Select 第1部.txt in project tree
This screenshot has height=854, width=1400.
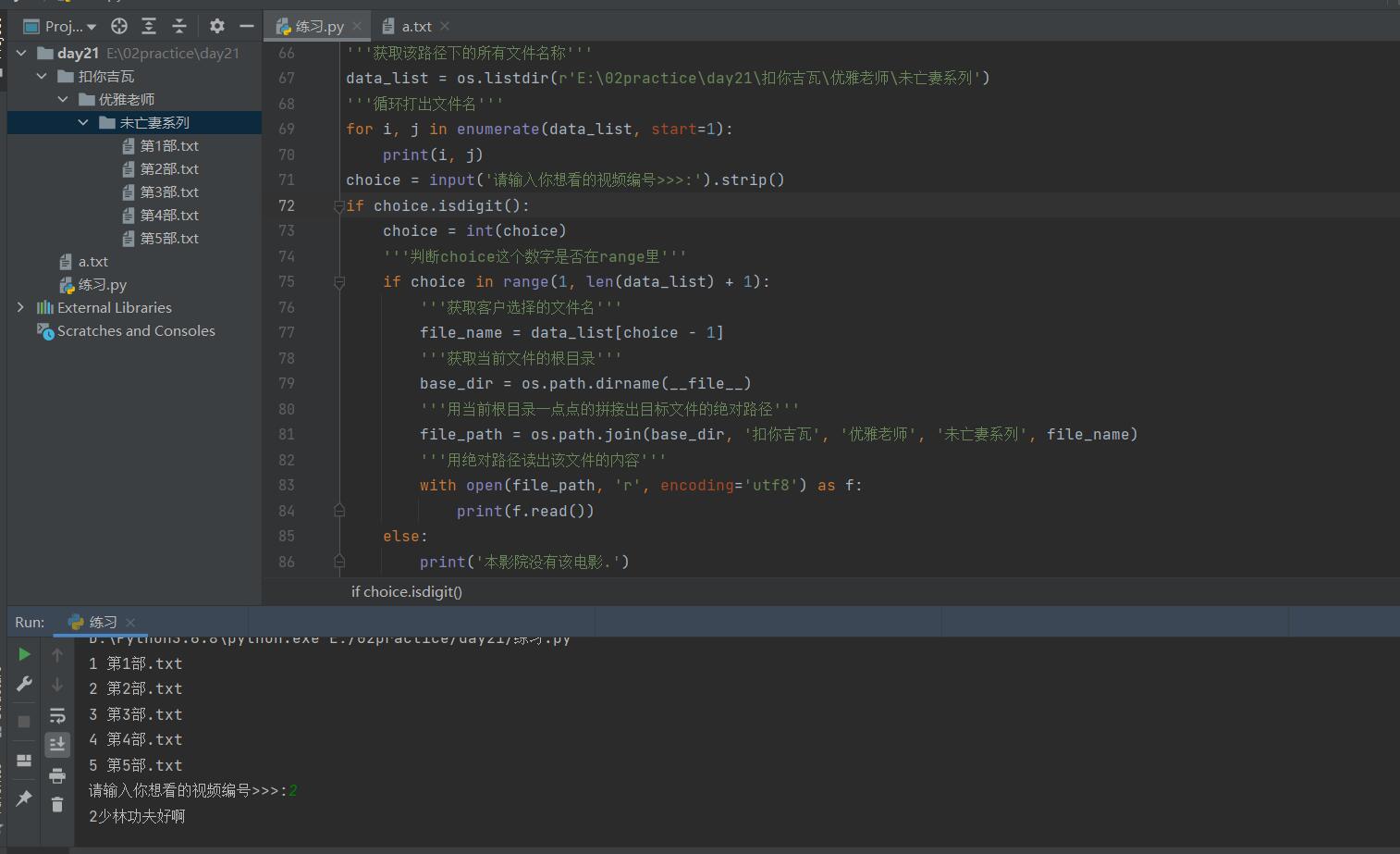point(161,145)
